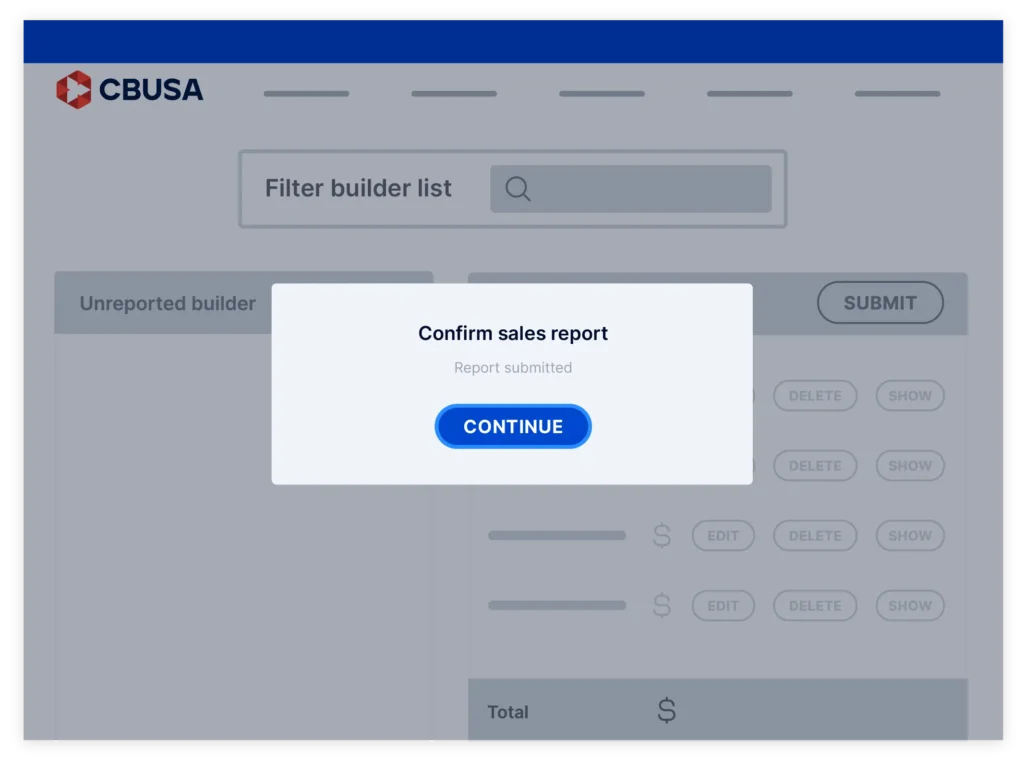The width and height of the screenshot is (1024, 764).
Task: Open the fifth navigation menu placeholder
Action: 897,93
